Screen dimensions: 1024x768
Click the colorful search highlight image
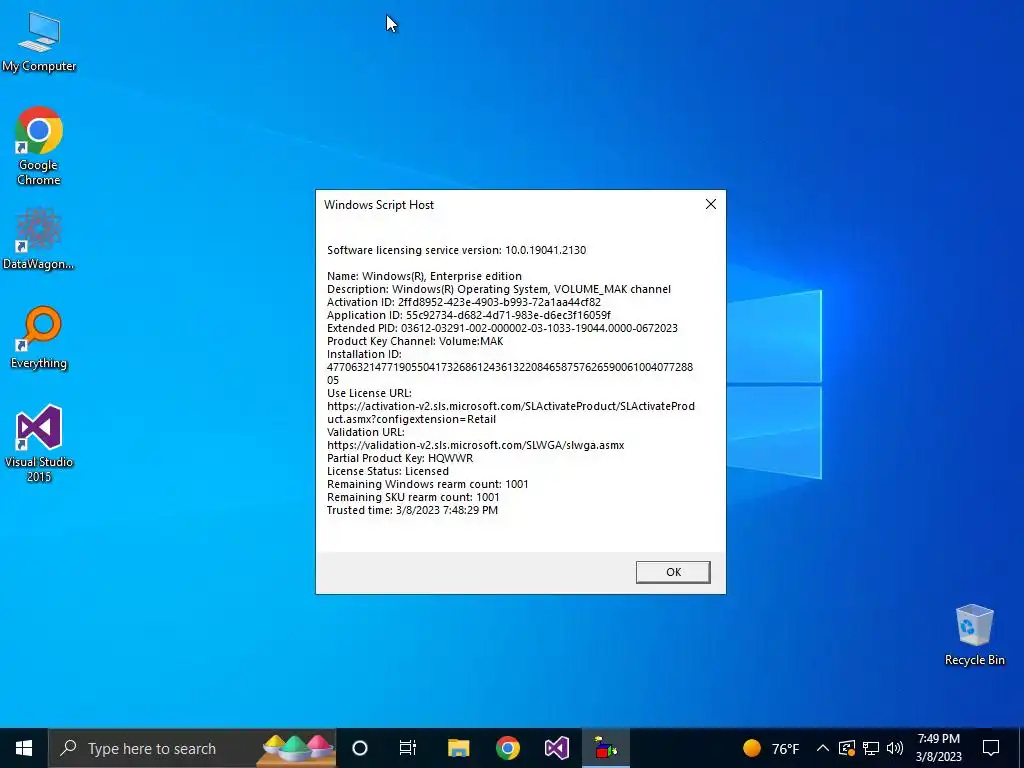click(297, 748)
